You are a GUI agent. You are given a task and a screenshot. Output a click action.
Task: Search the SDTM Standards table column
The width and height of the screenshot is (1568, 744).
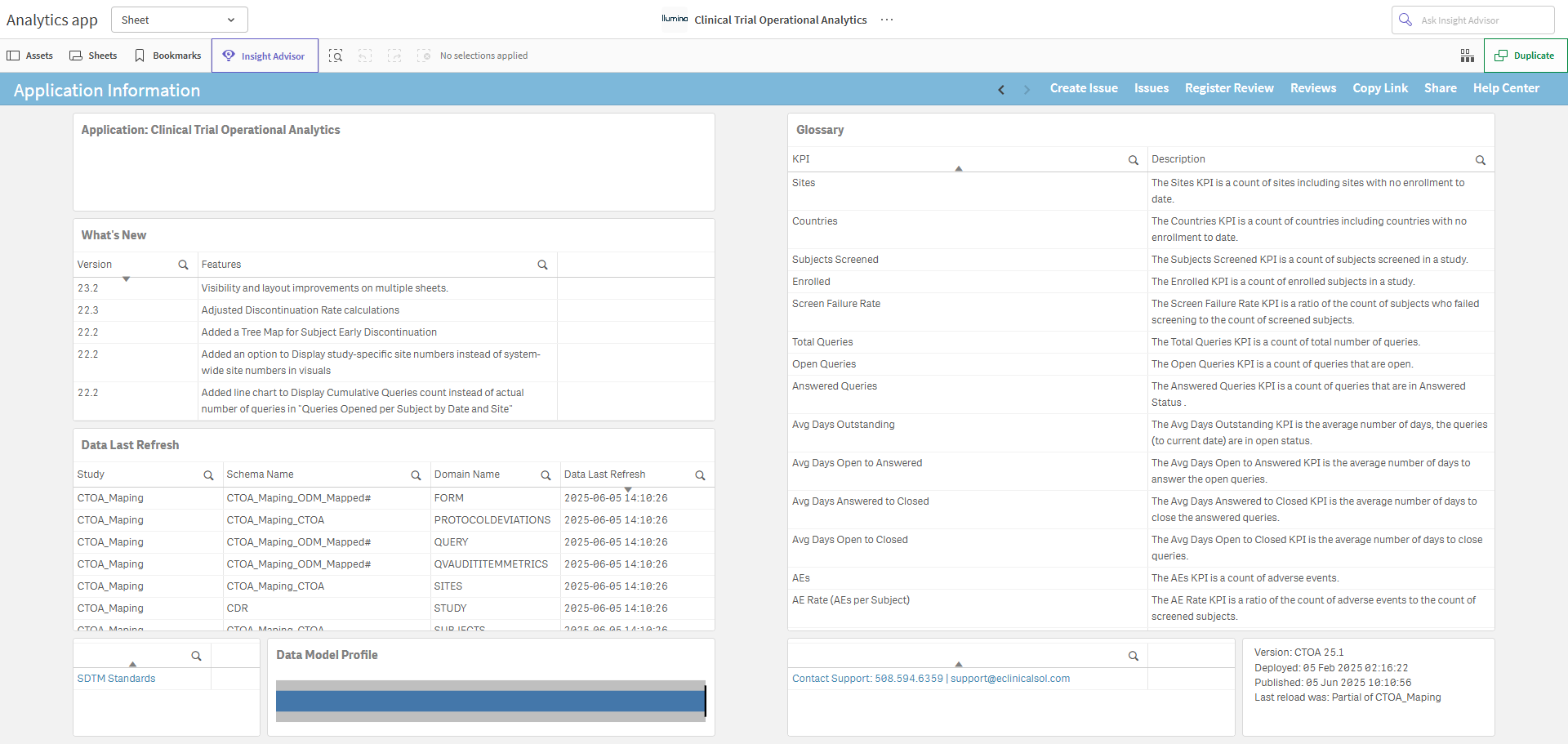tap(196, 656)
